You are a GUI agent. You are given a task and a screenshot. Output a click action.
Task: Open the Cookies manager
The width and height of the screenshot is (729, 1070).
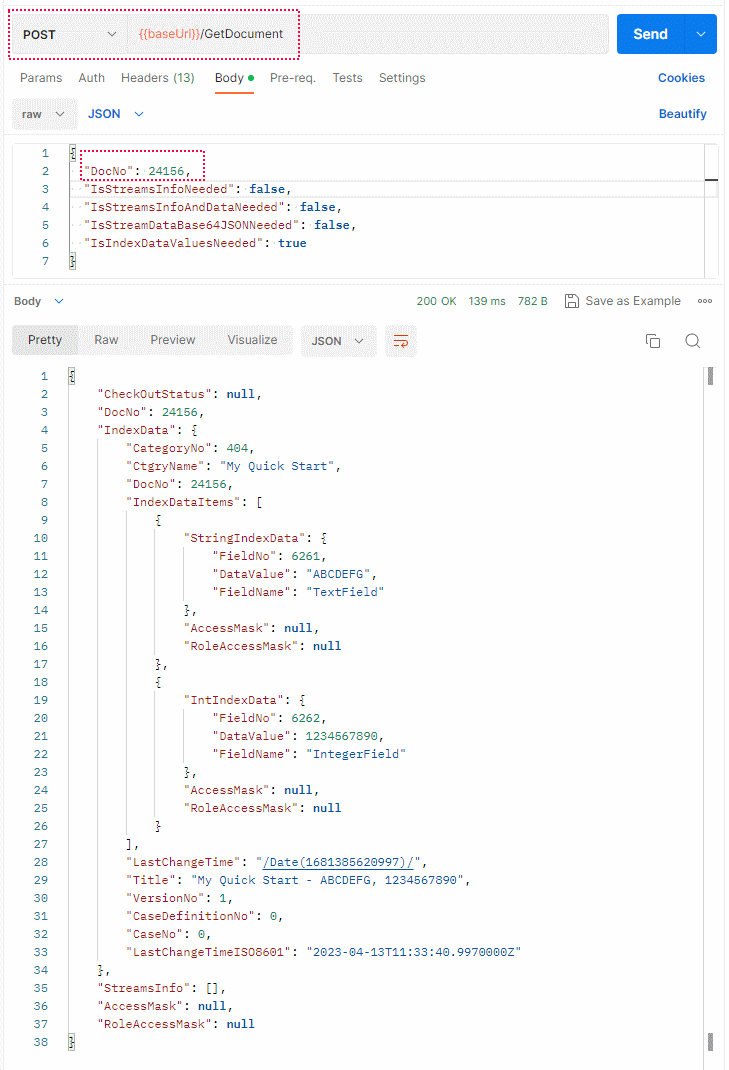(x=682, y=77)
